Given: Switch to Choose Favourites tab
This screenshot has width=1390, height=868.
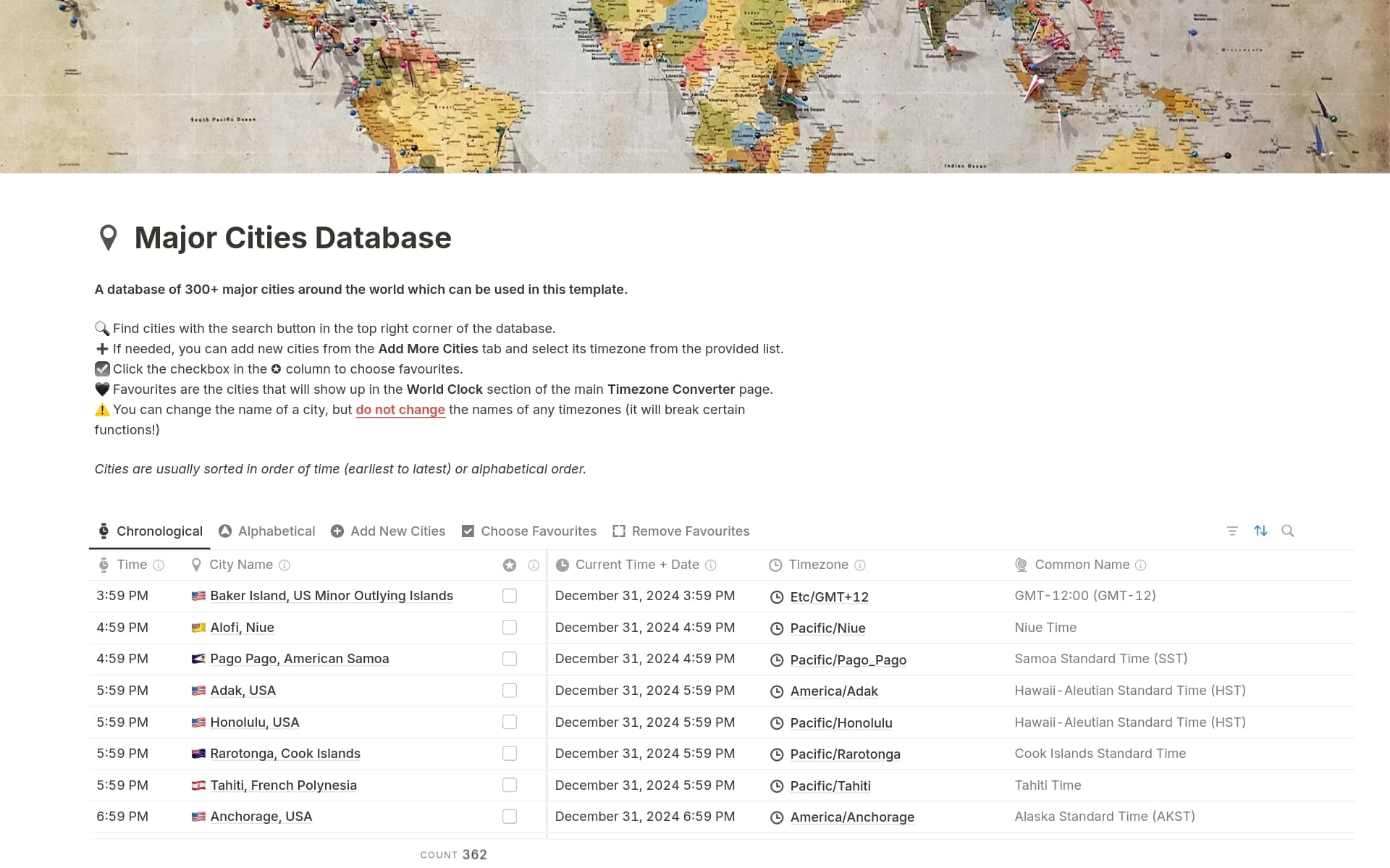Looking at the screenshot, I should click(529, 531).
